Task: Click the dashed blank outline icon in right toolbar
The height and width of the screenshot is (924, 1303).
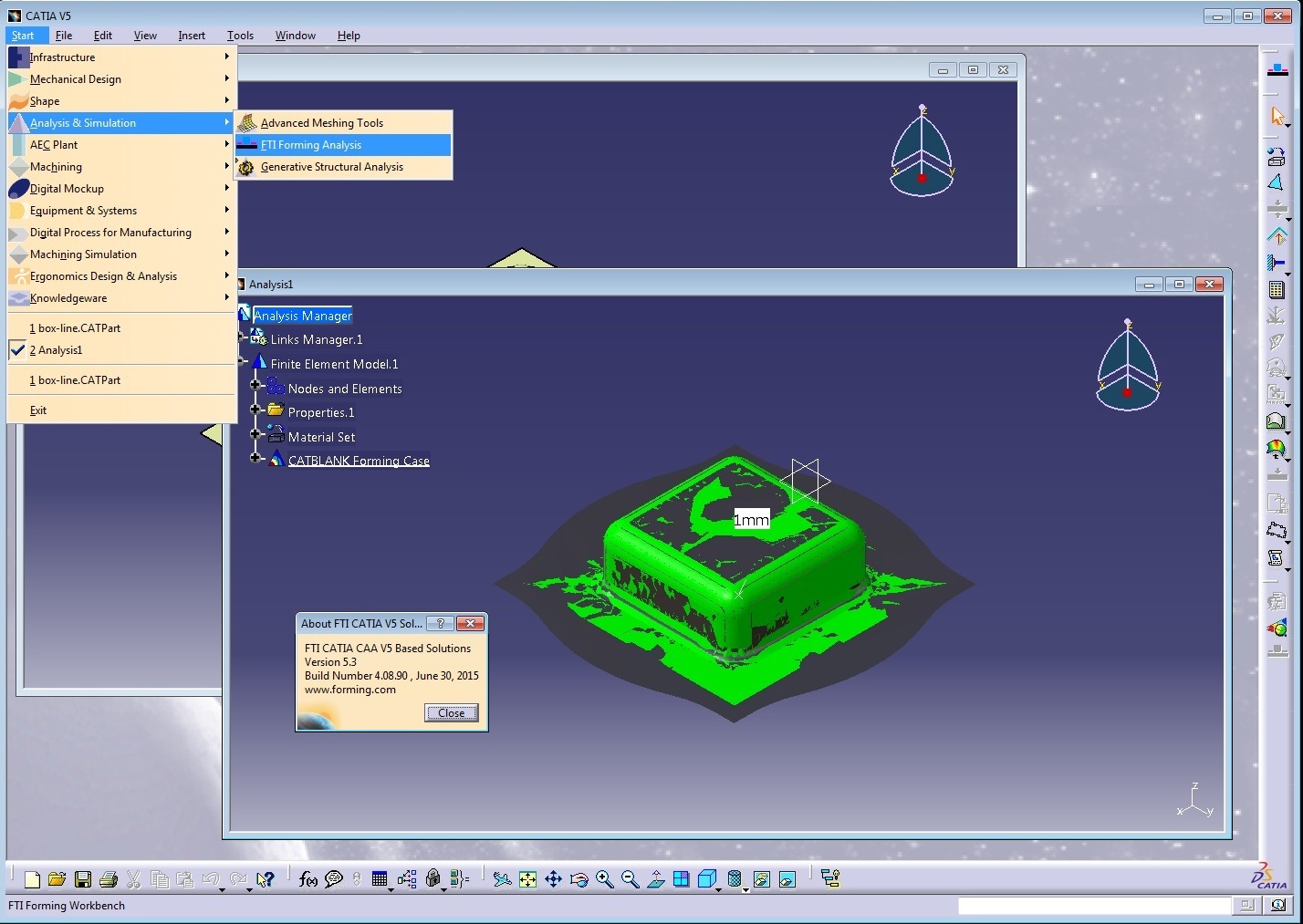Action: click(x=1277, y=531)
